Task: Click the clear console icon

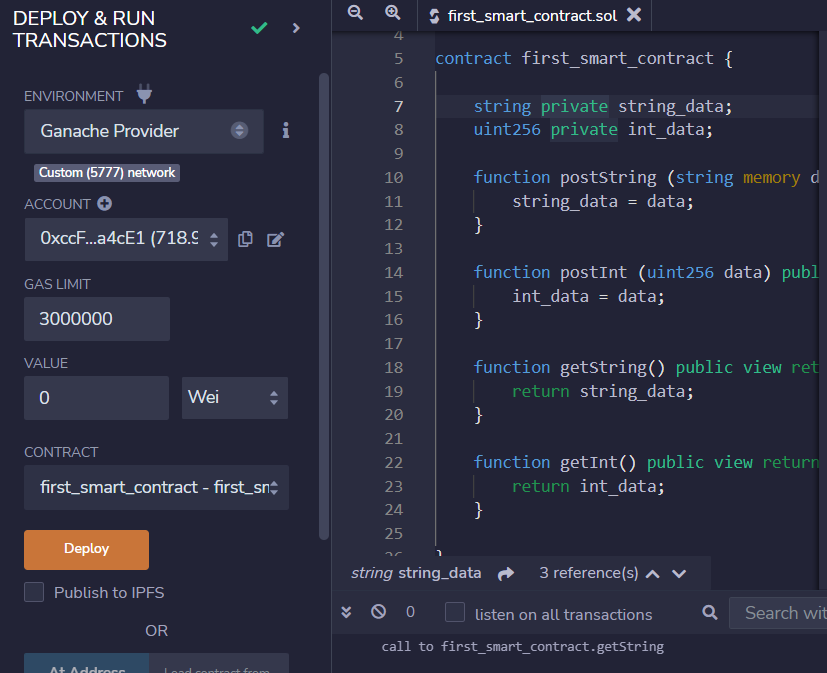Action: pos(378,612)
